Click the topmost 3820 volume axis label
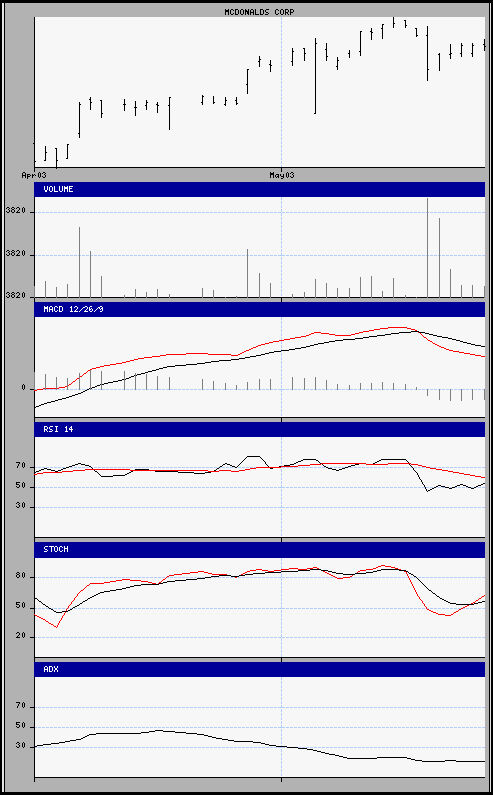 click(15, 212)
